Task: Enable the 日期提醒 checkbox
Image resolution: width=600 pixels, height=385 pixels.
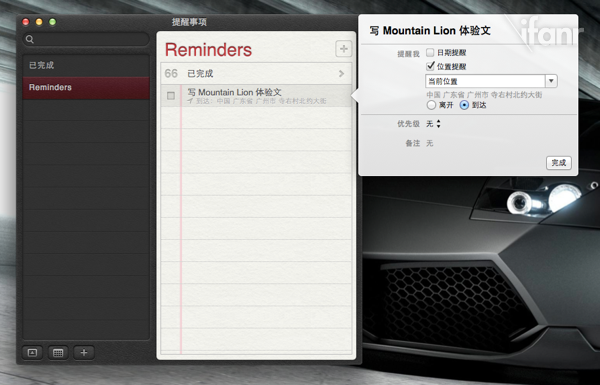Action: point(430,52)
